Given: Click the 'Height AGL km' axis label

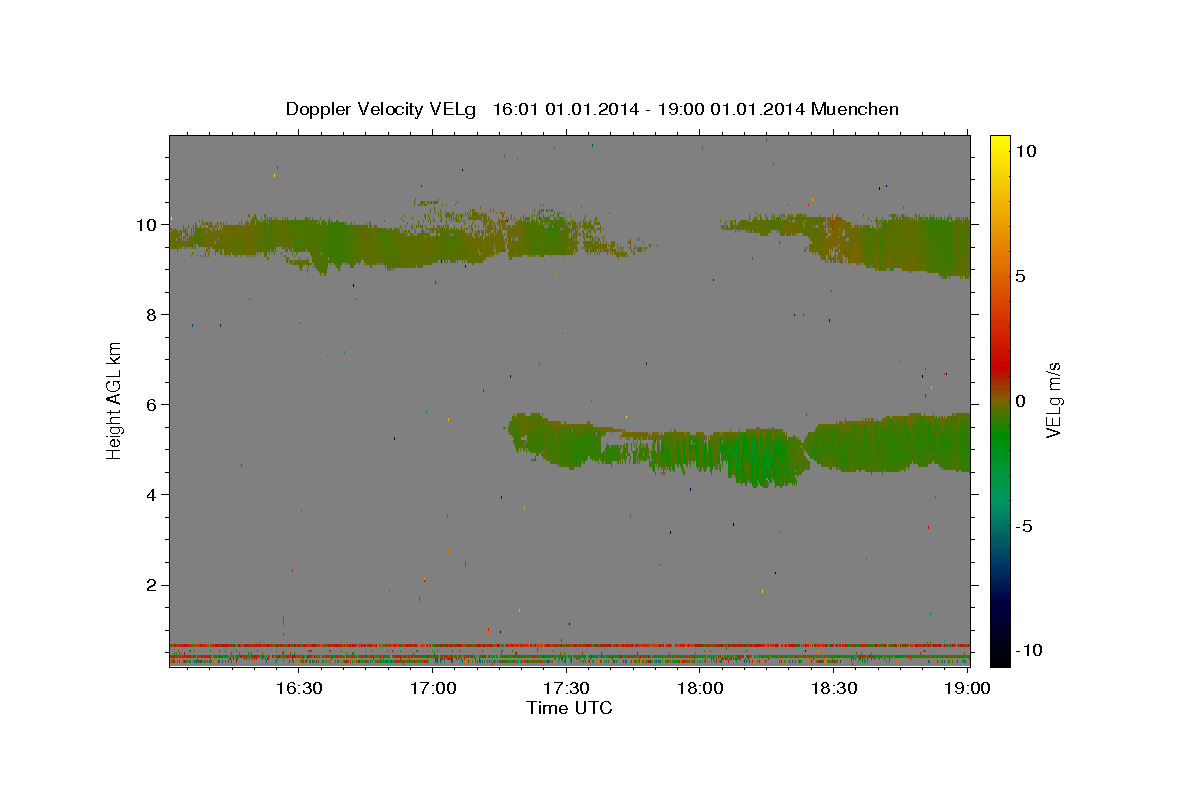Looking at the screenshot, I should 115,400.
